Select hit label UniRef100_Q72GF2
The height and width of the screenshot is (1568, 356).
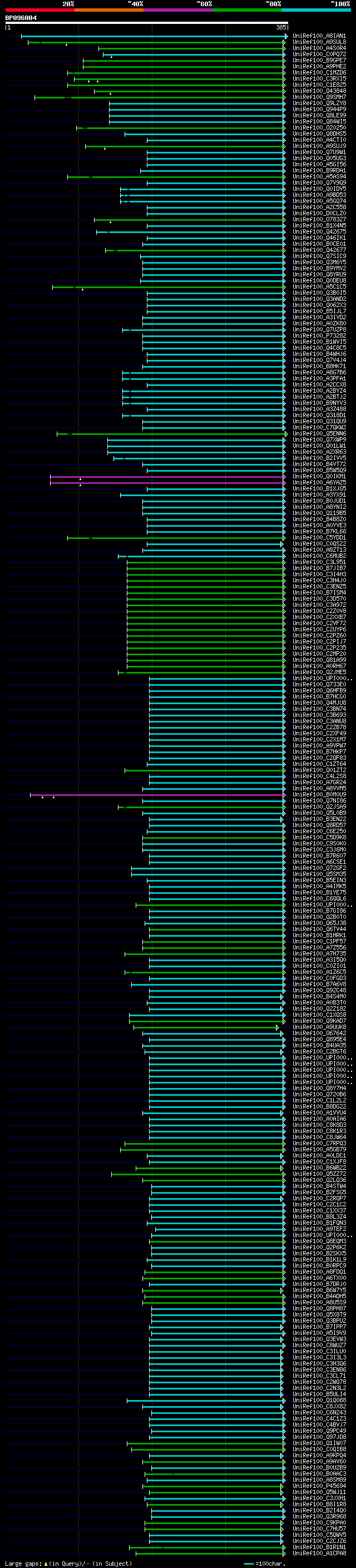pyautogui.click(x=319, y=868)
